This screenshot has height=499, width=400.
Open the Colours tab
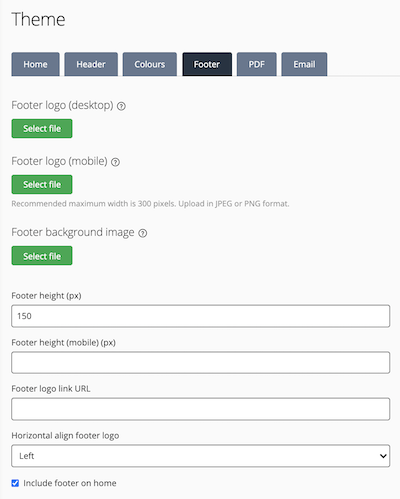pyautogui.click(x=150, y=64)
